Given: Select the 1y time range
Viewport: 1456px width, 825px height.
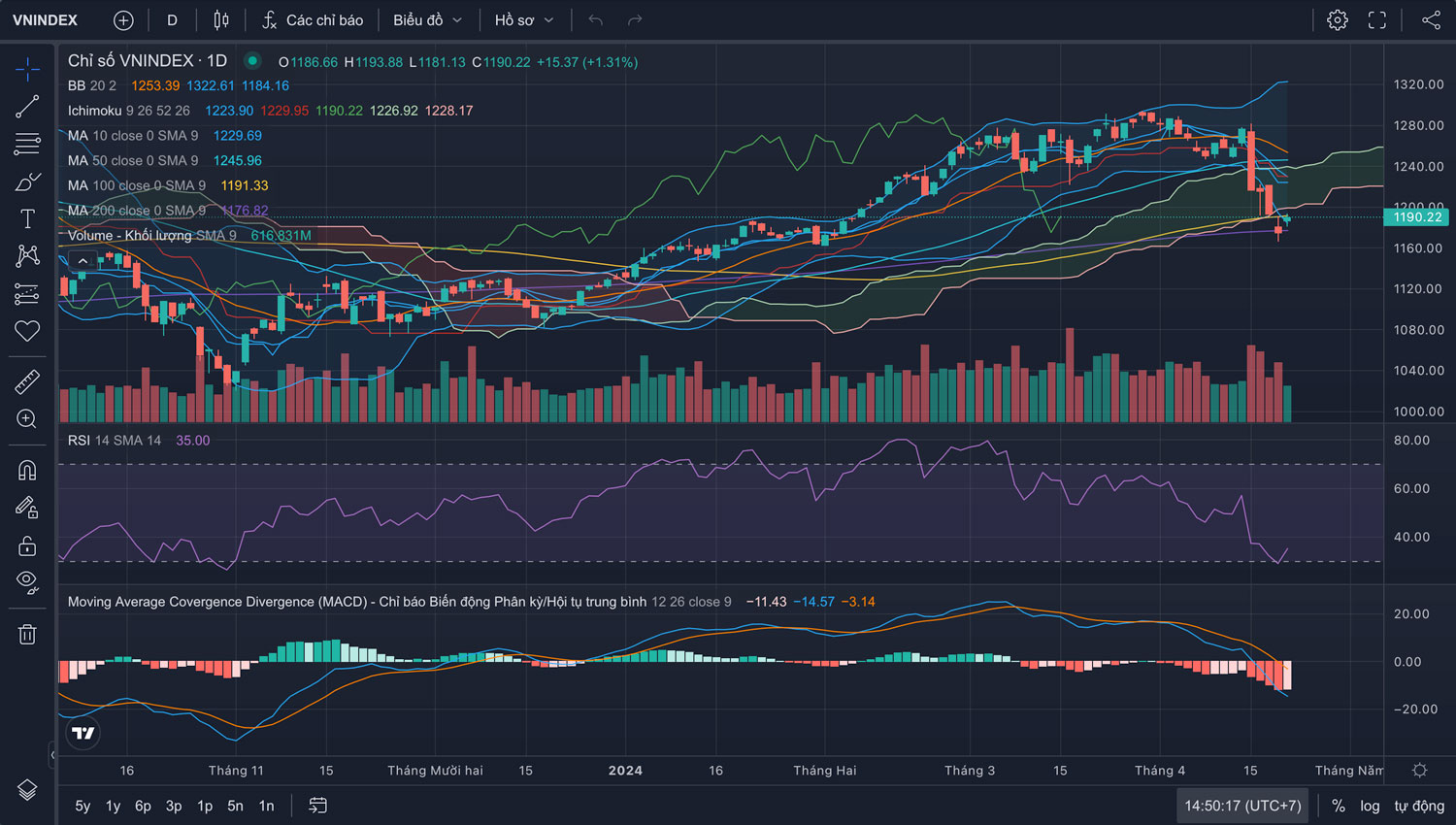Looking at the screenshot, I should [x=113, y=806].
